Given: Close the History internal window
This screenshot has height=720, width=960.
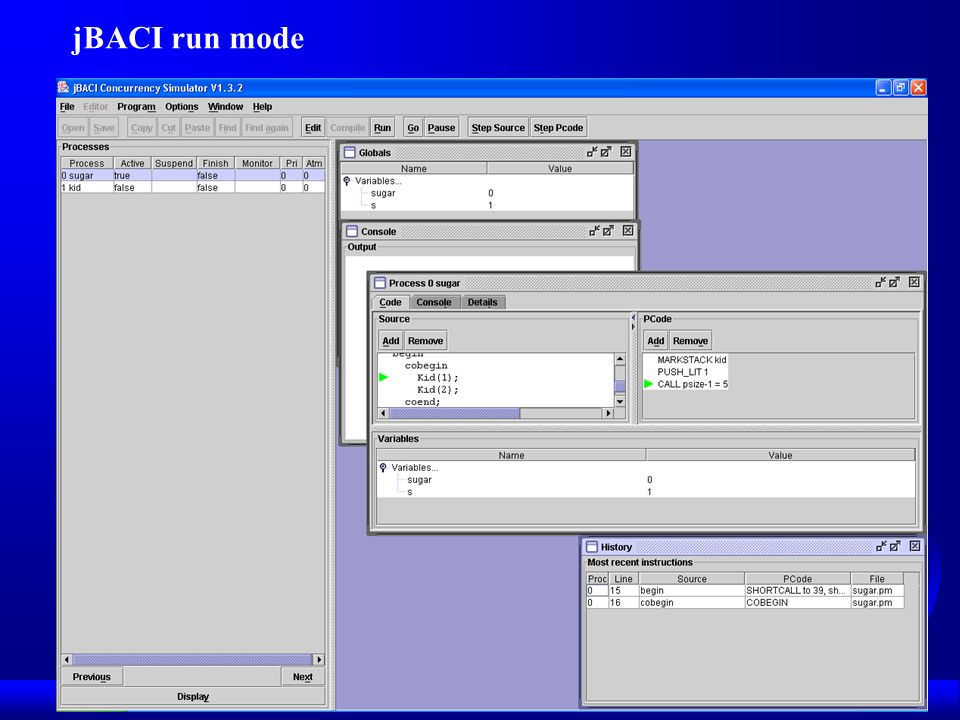Looking at the screenshot, I should click(915, 546).
